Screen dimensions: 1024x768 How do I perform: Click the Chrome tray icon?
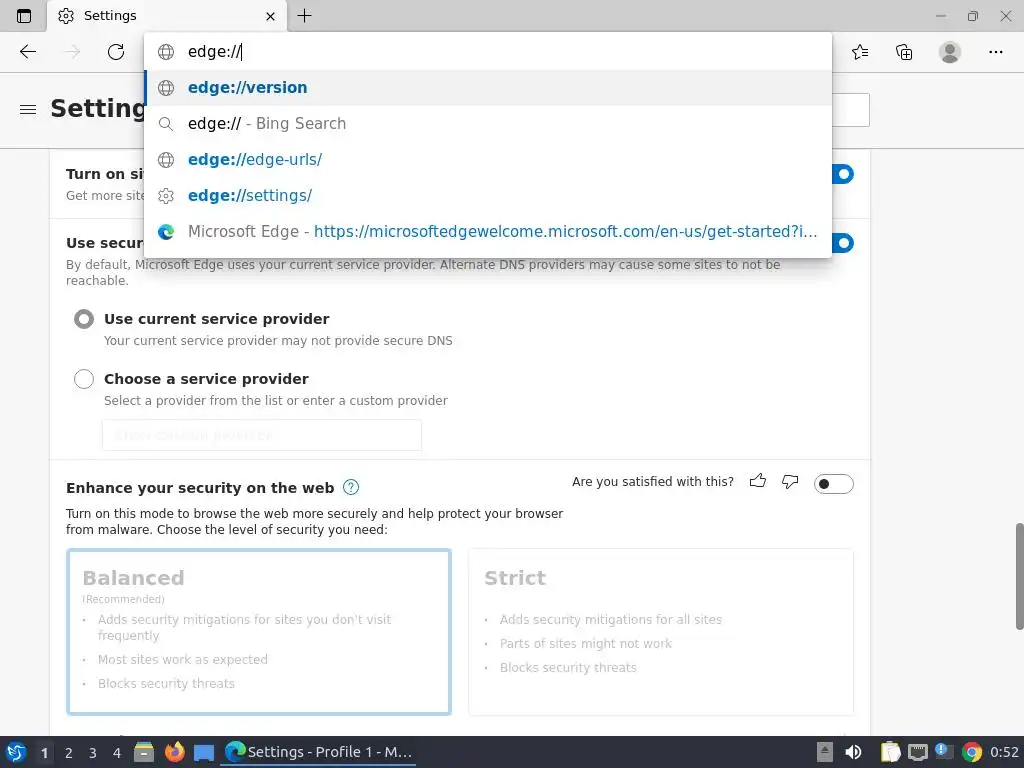pos(972,752)
